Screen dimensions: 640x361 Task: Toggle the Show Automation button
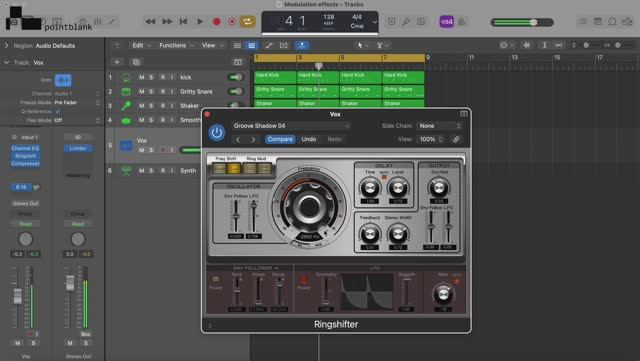coord(268,45)
